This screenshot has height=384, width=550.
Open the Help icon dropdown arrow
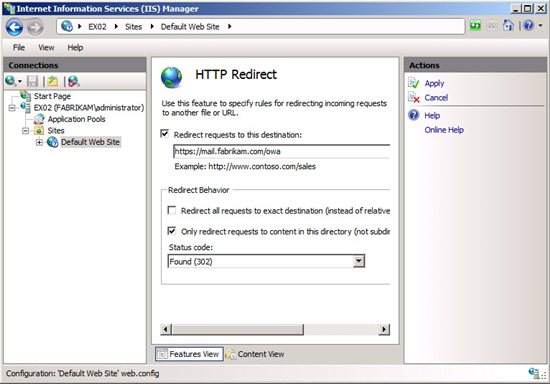(540, 26)
